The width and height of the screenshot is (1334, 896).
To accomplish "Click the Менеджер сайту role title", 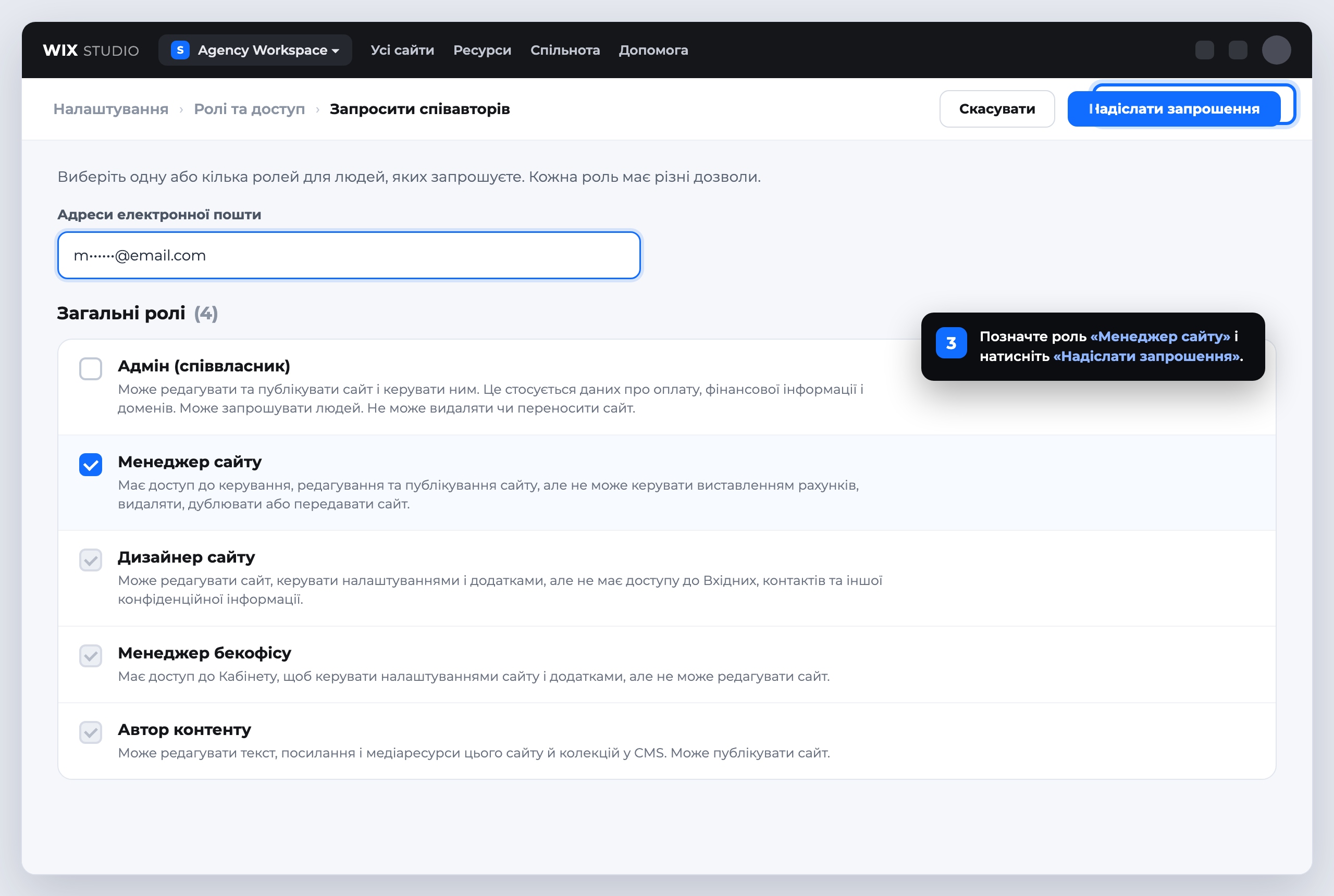I will tap(190, 462).
